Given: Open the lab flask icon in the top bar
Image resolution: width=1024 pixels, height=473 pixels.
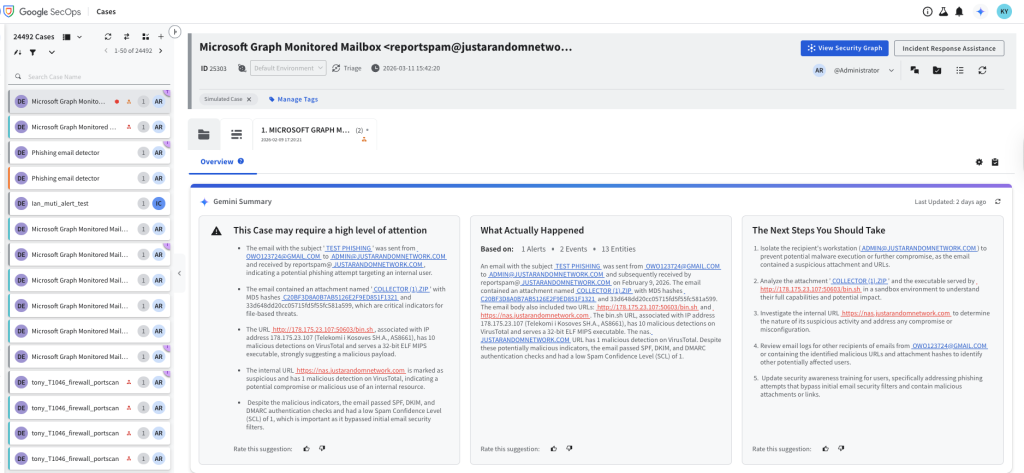Looking at the screenshot, I should (943, 12).
